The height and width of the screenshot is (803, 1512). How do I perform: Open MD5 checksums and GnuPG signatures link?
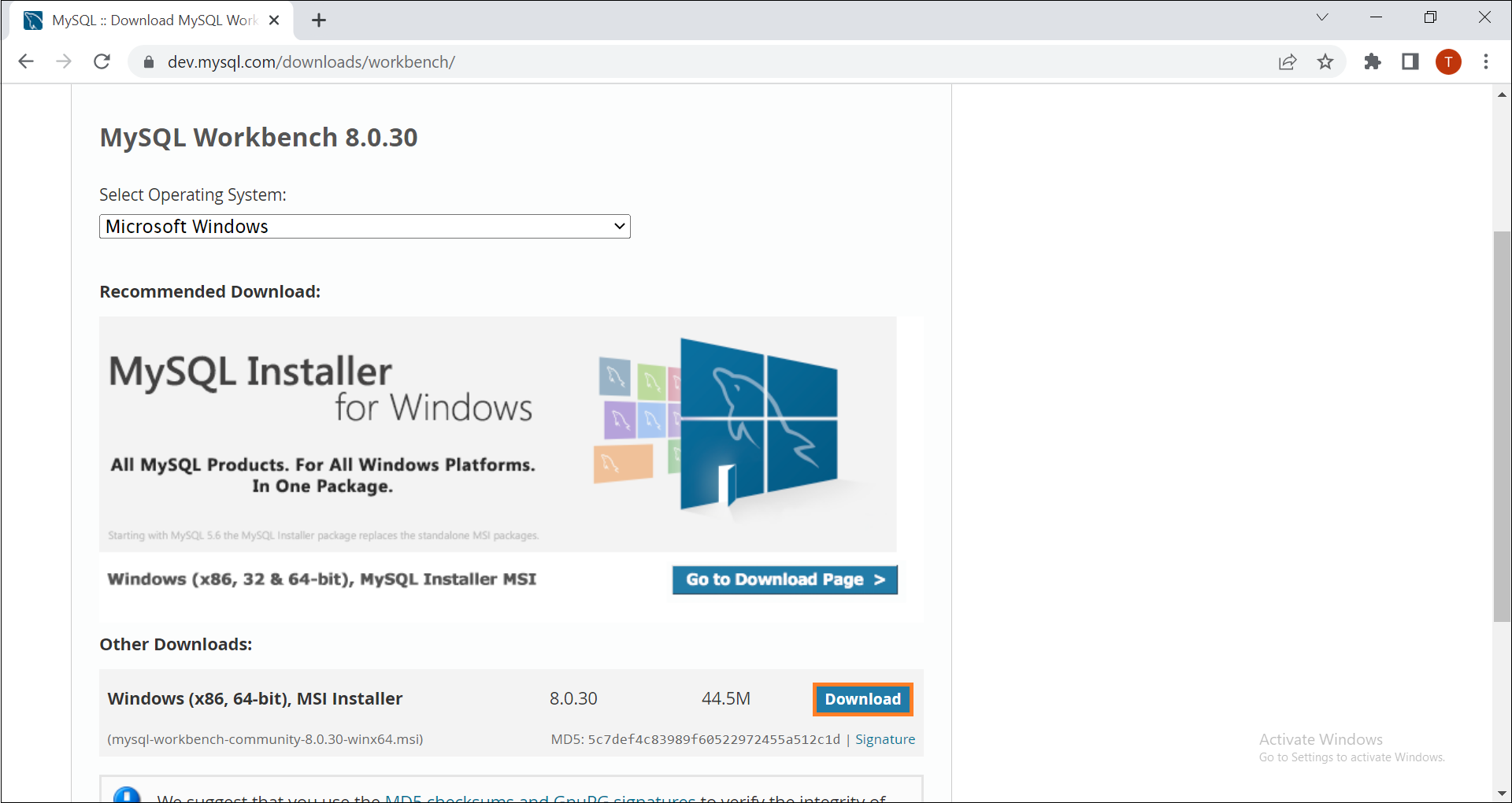click(539, 797)
